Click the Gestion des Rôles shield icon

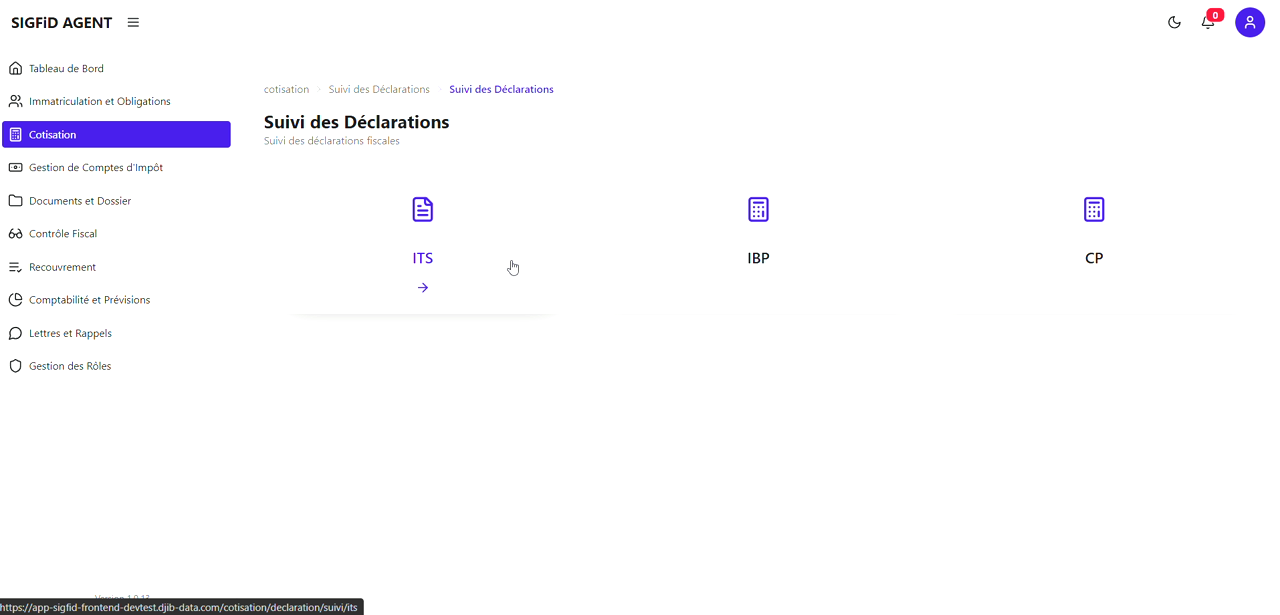[x=15, y=366]
